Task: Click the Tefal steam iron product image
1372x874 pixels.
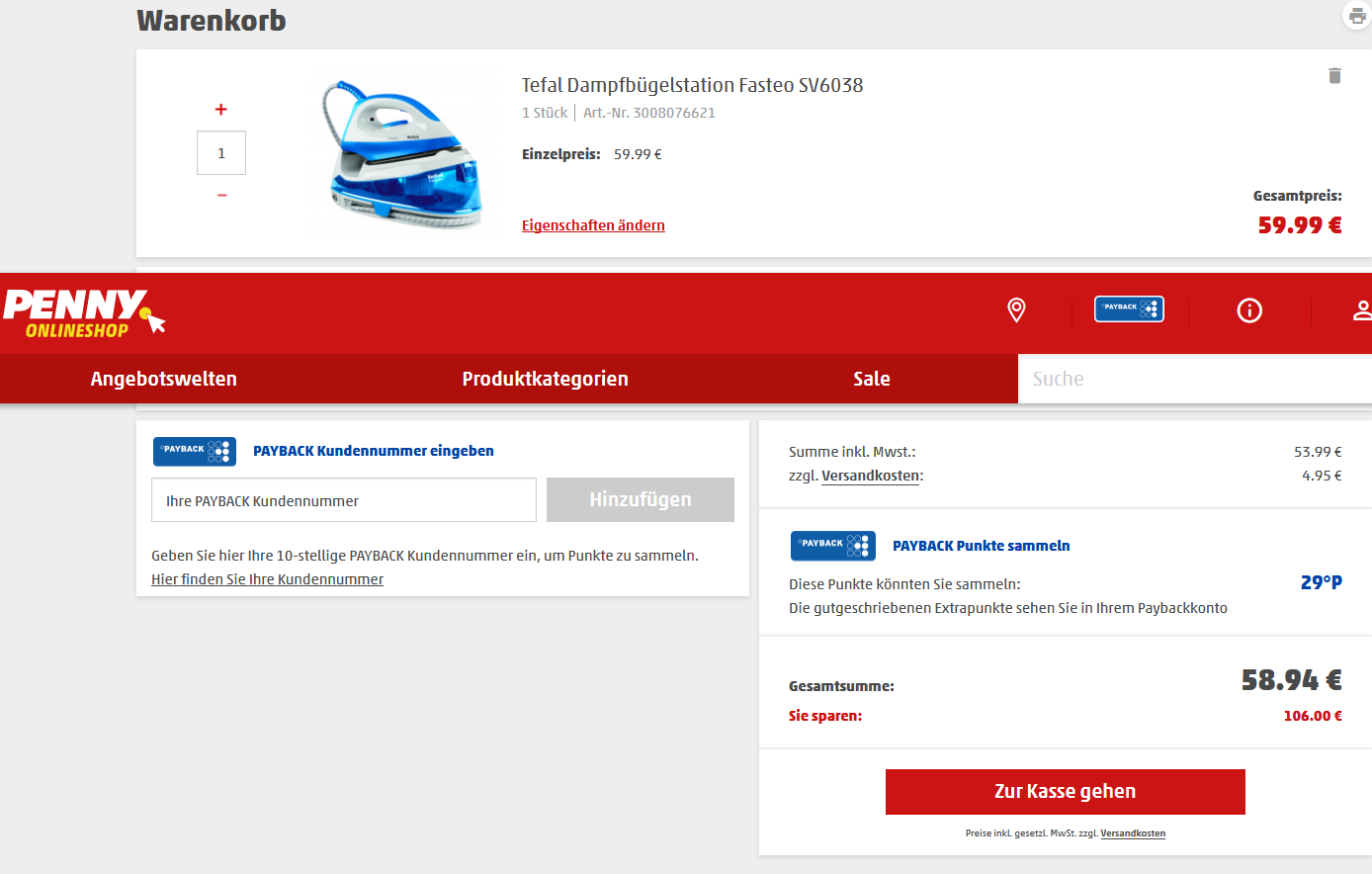Action: point(405,155)
